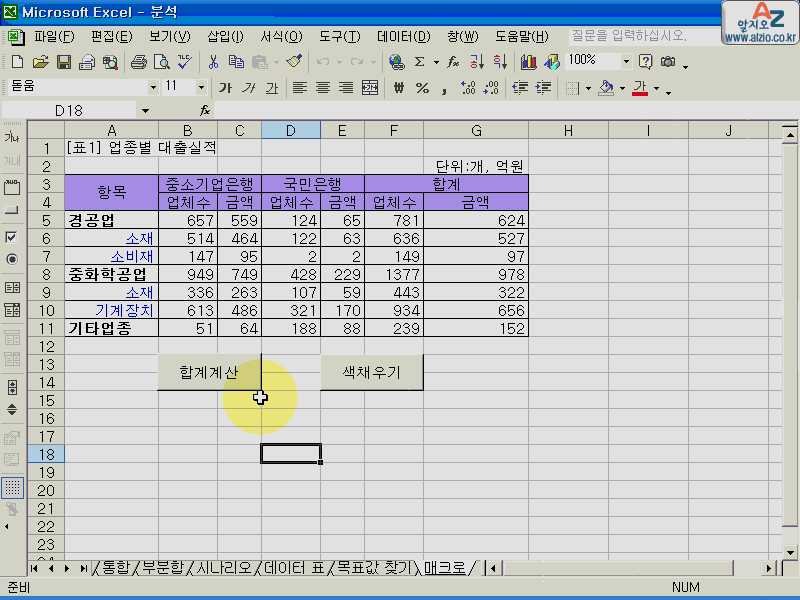Increase indent of cell

(543, 88)
